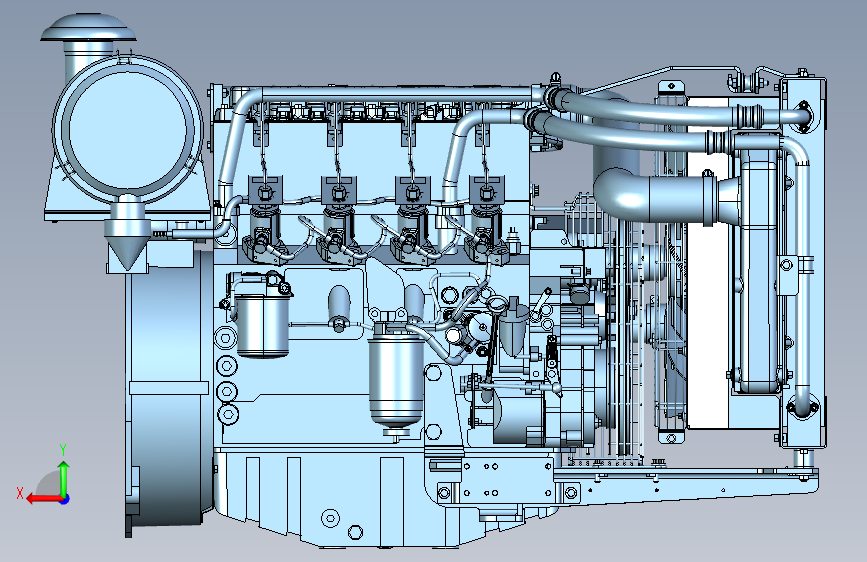Select the mushroom rain cap above air cleaner
The width and height of the screenshot is (867, 562).
(88, 28)
